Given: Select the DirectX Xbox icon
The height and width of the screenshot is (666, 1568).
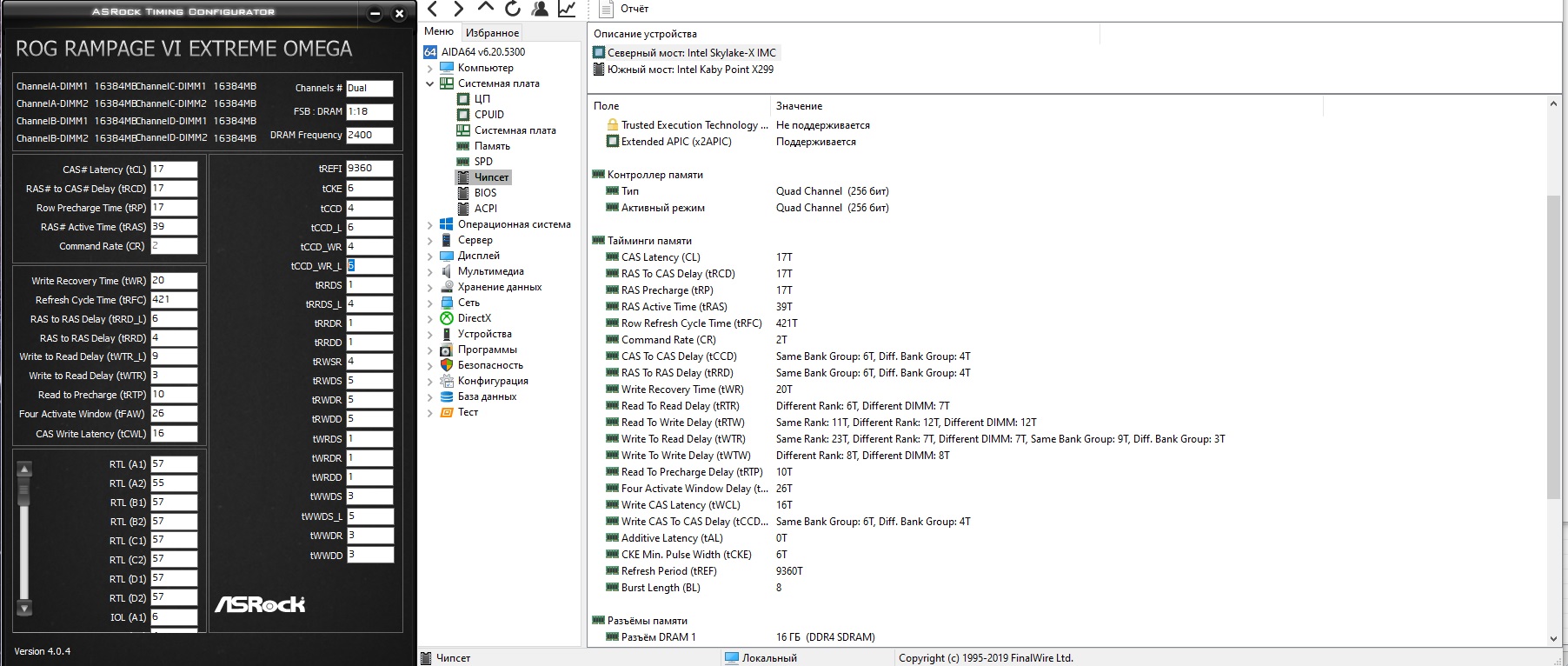Looking at the screenshot, I should click(447, 318).
